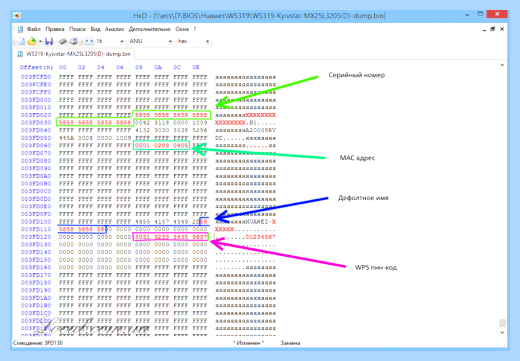The height and width of the screenshot is (361, 520).
Task: Open the Анализ menu
Action: point(114,29)
